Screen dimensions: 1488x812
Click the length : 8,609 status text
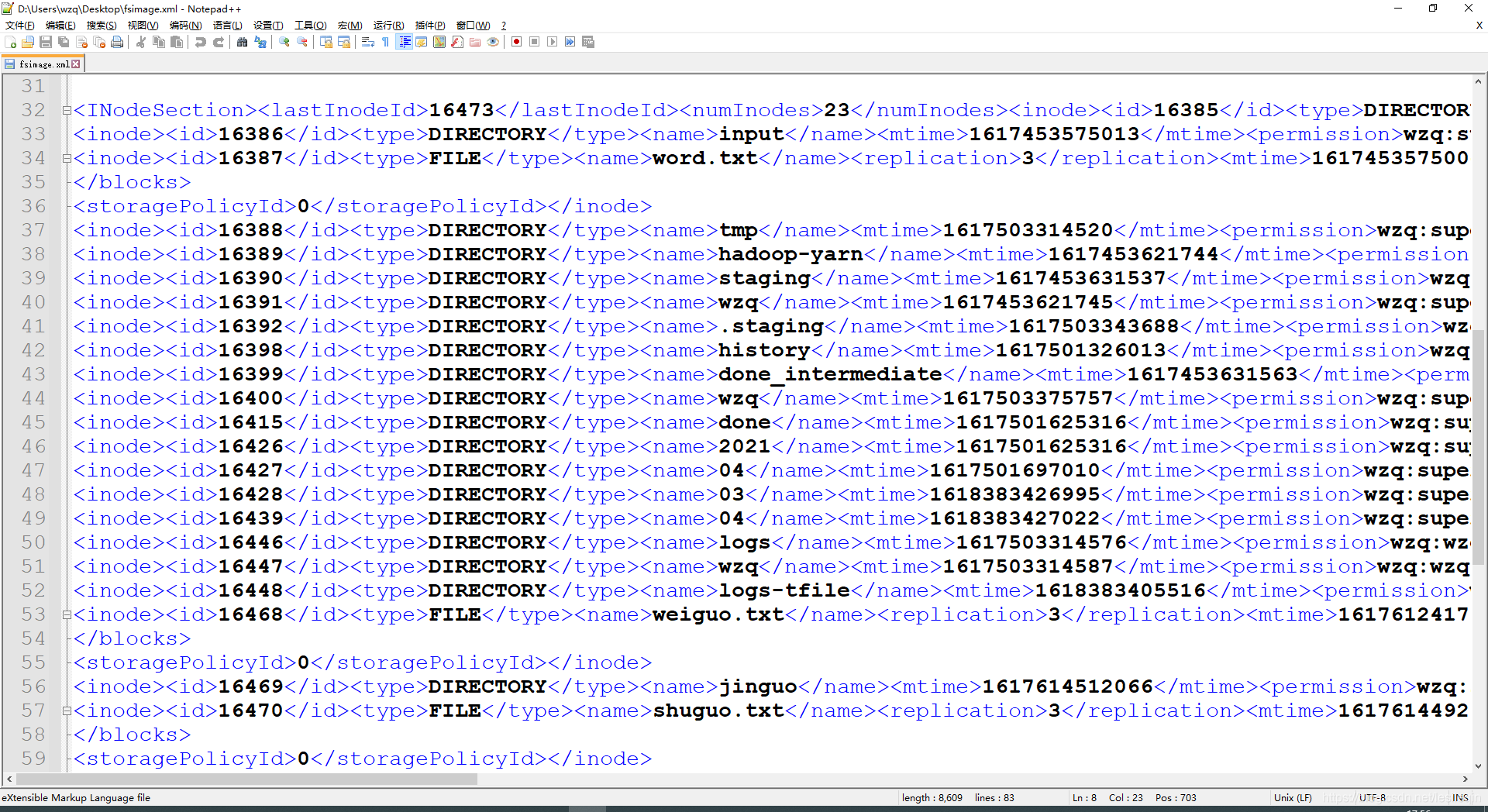[932, 798]
